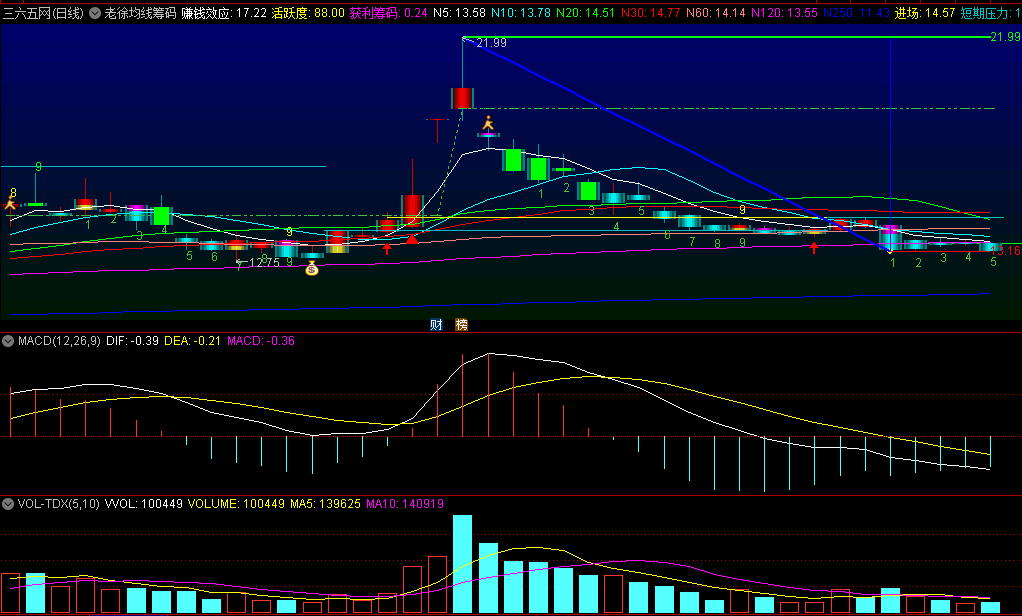Click the 进场: 14.57 entry label
Viewport: 1022px width, 616px height.
tap(925, 13)
